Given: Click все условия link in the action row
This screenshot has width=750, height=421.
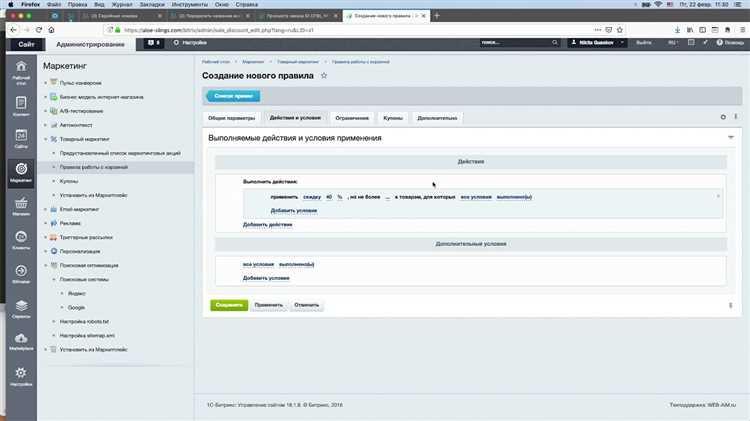Looking at the screenshot, I should [476, 197].
